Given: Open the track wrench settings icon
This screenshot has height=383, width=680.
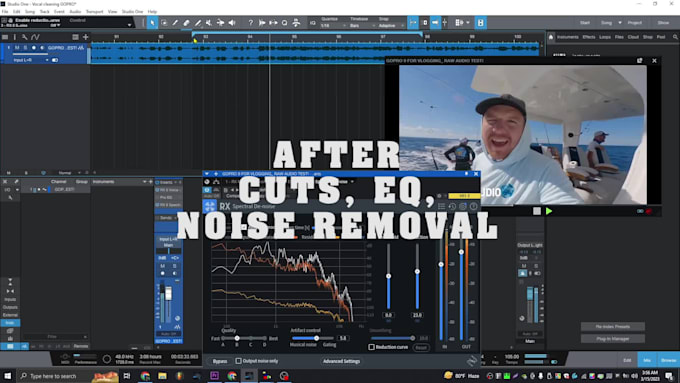Looking at the screenshot, I should click(x=25, y=37).
